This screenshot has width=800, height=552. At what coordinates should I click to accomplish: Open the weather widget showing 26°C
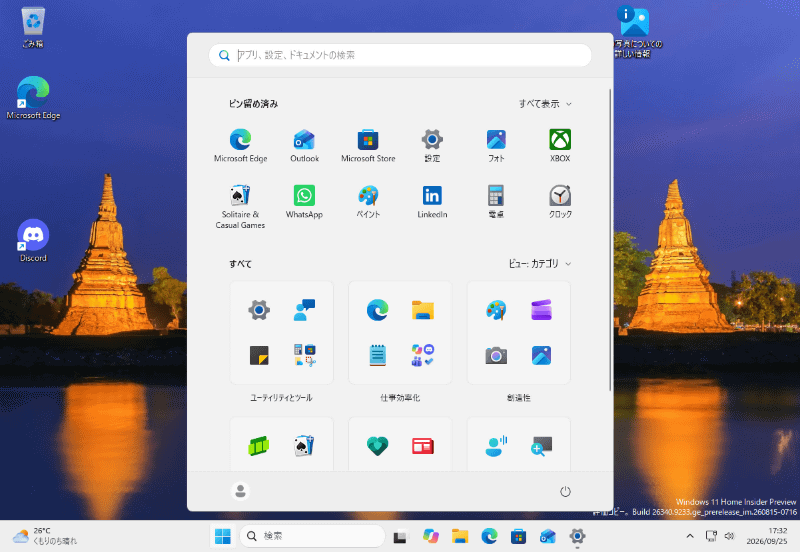pos(45,536)
